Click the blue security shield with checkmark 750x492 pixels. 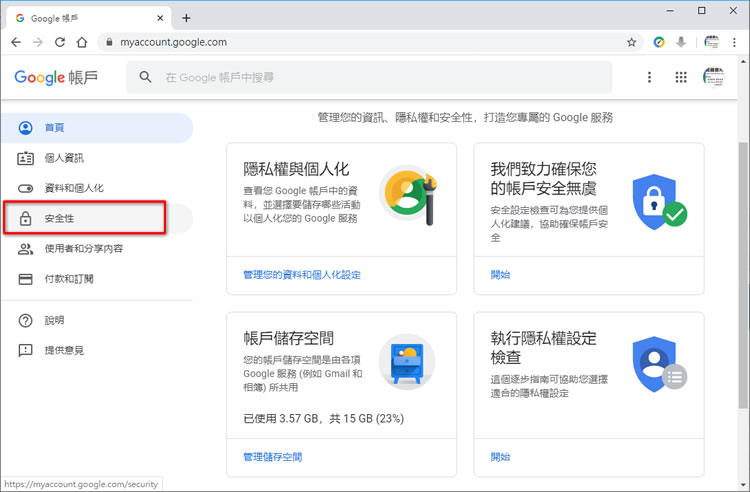tap(659, 202)
